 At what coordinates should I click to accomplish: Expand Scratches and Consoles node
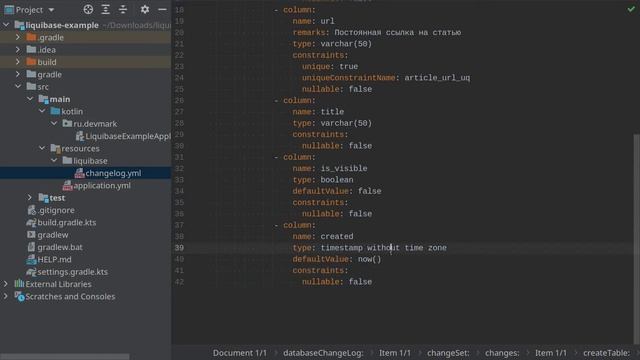coord(6,296)
